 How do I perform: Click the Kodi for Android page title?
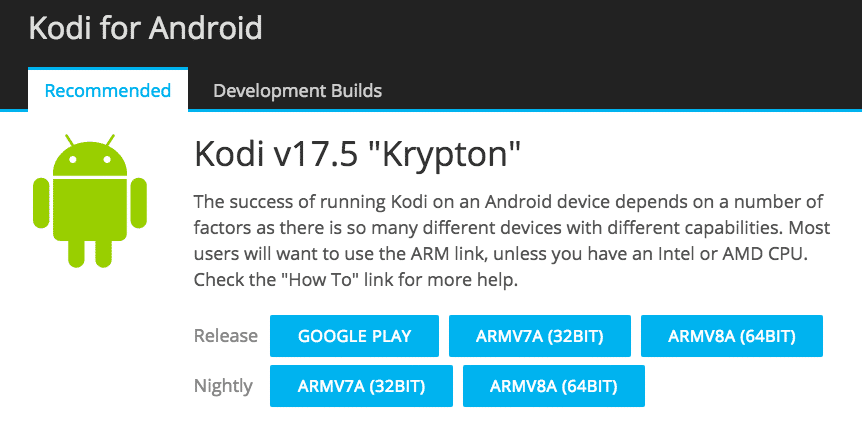(x=145, y=28)
